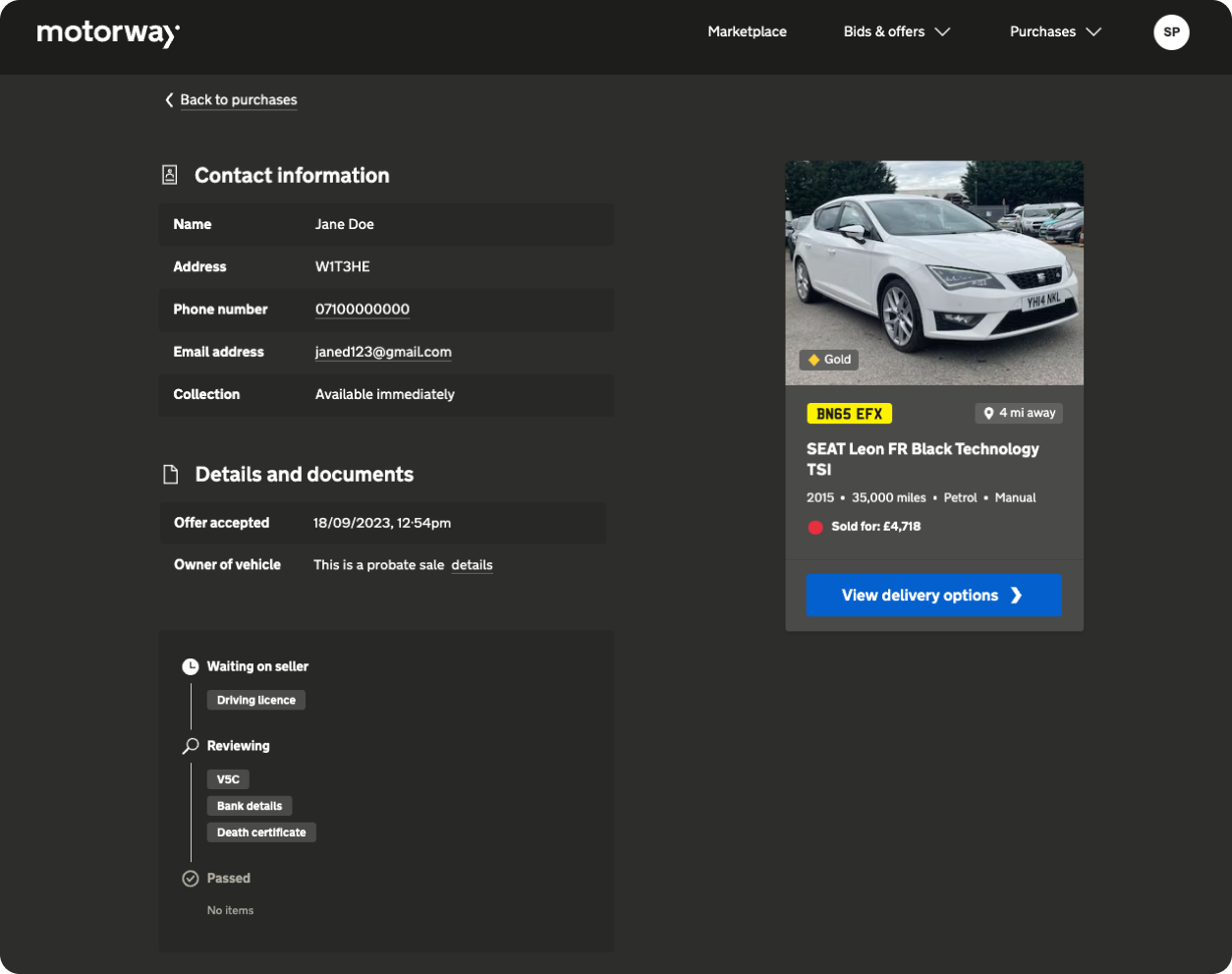1232x974 pixels.
Task: Select the Death certificate tag
Action: (x=261, y=832)
